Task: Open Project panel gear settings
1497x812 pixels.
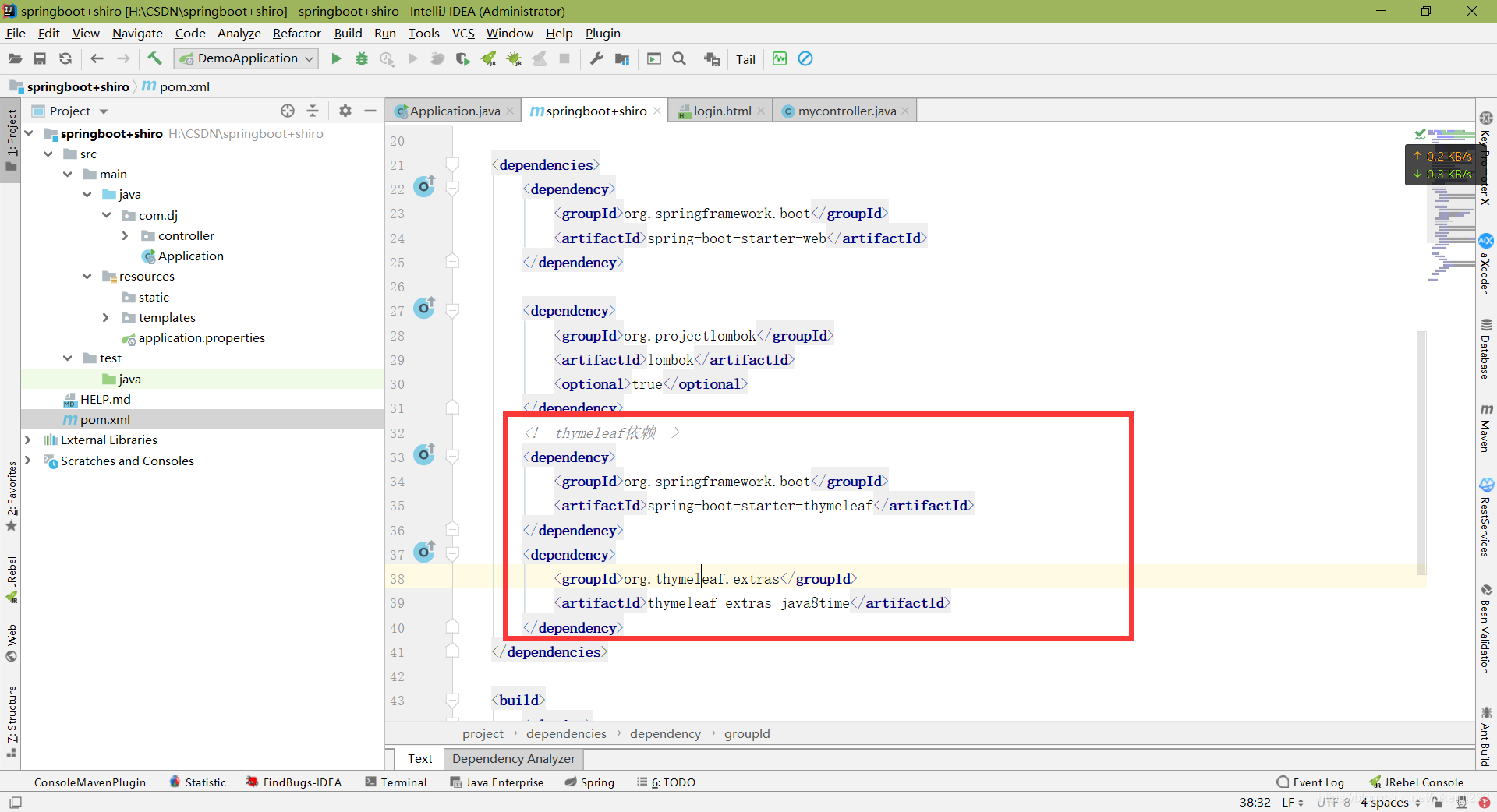Action: [345, 111]
